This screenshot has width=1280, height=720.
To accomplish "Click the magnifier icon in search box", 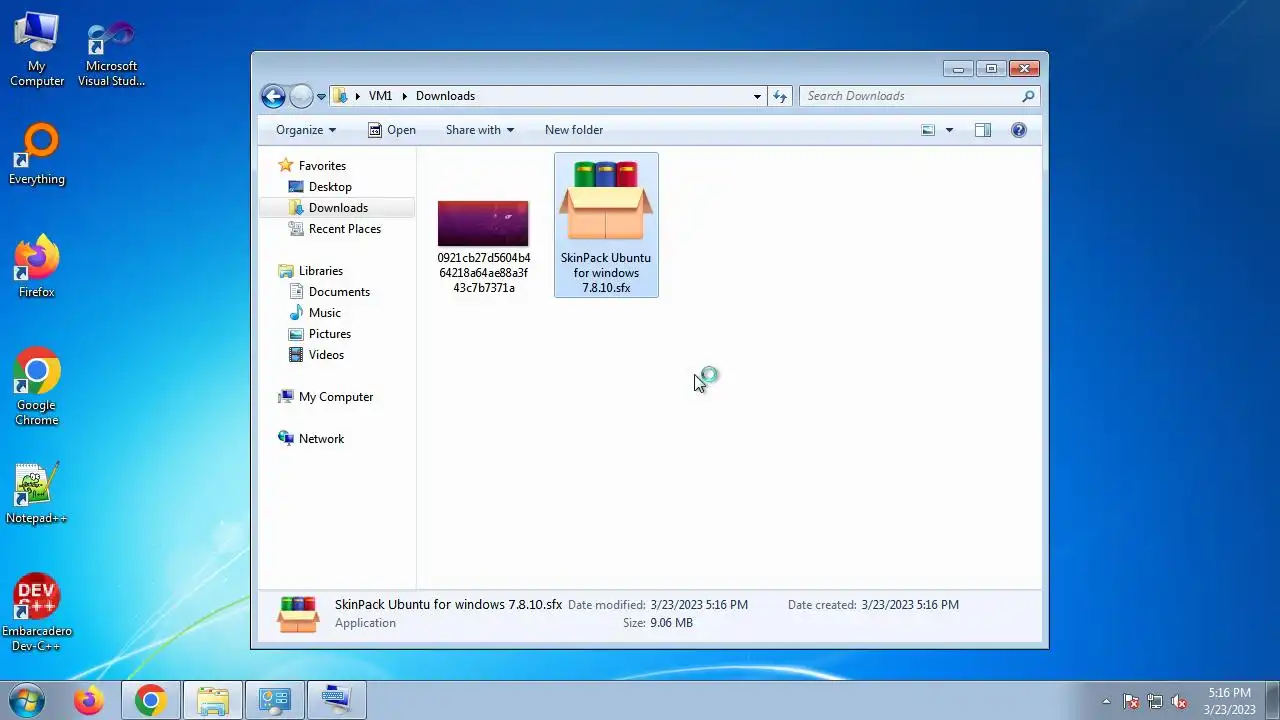I will point(1028,96).
